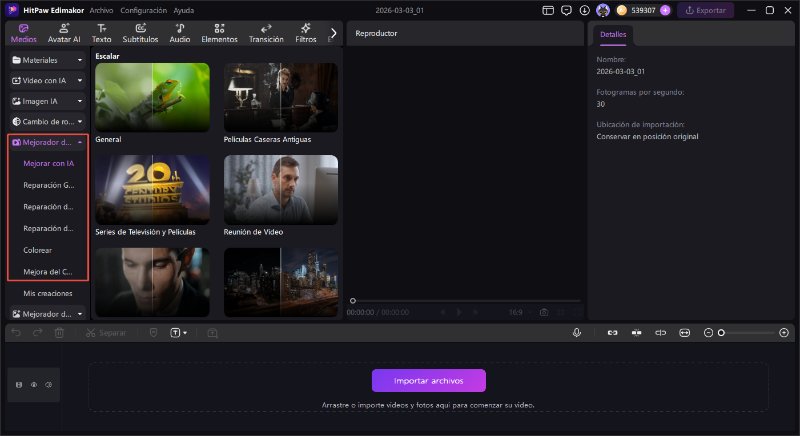Collapse the Mejorador d... section above Mejorar con IA

pos(47,142)
